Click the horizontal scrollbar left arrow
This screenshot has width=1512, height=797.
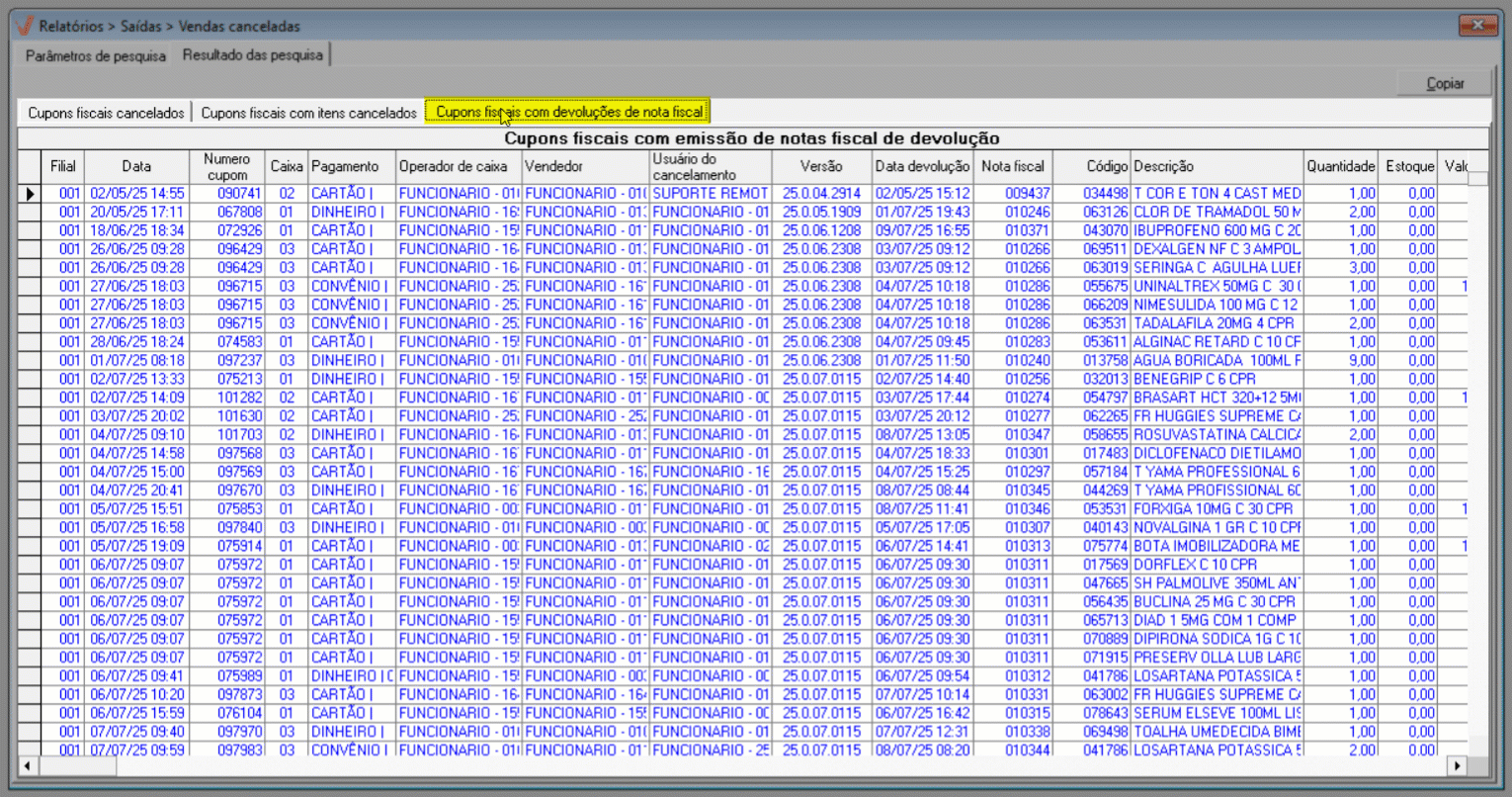click(x=27, y=765)
